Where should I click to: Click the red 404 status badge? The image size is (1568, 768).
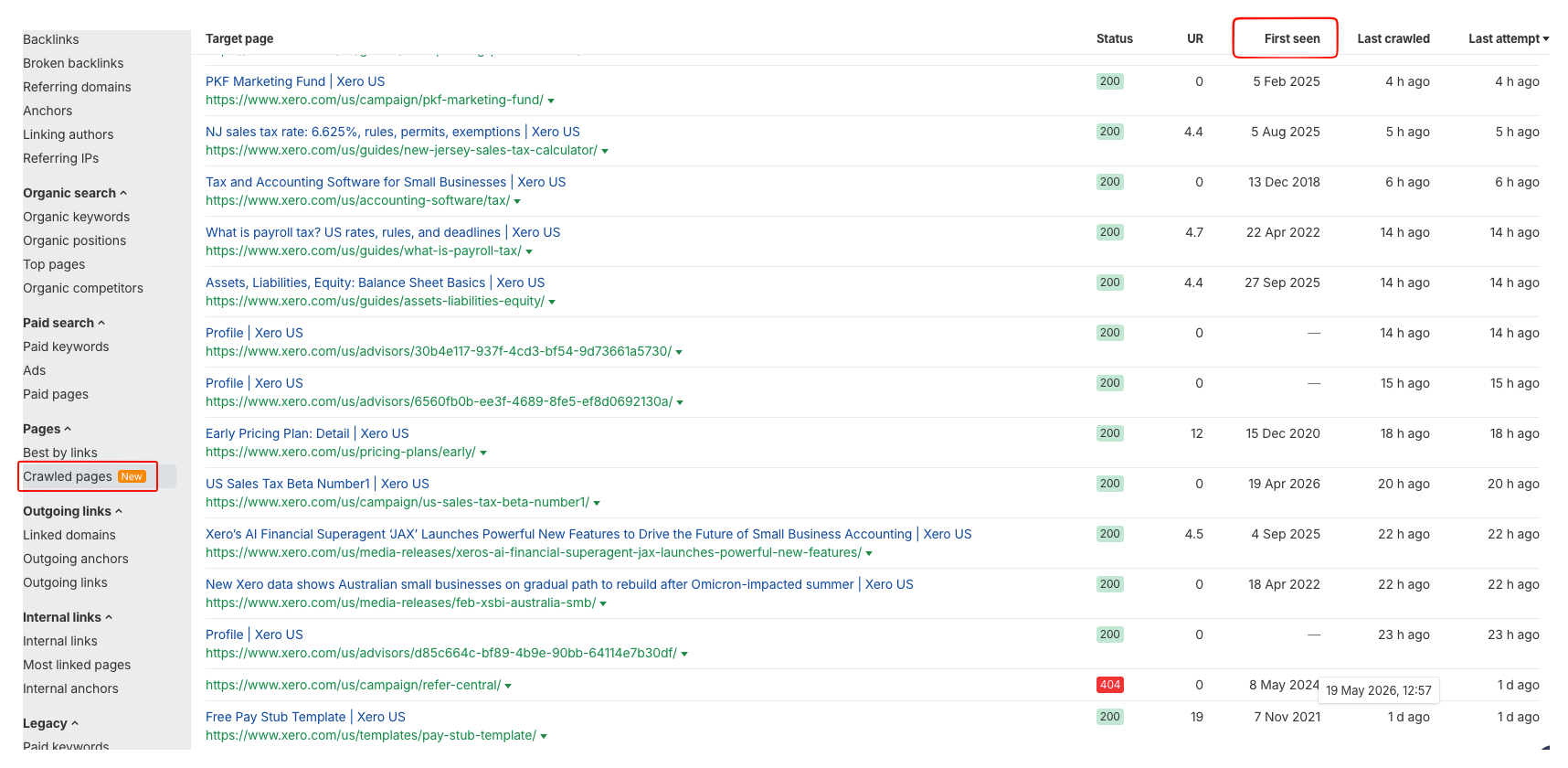1110,685
